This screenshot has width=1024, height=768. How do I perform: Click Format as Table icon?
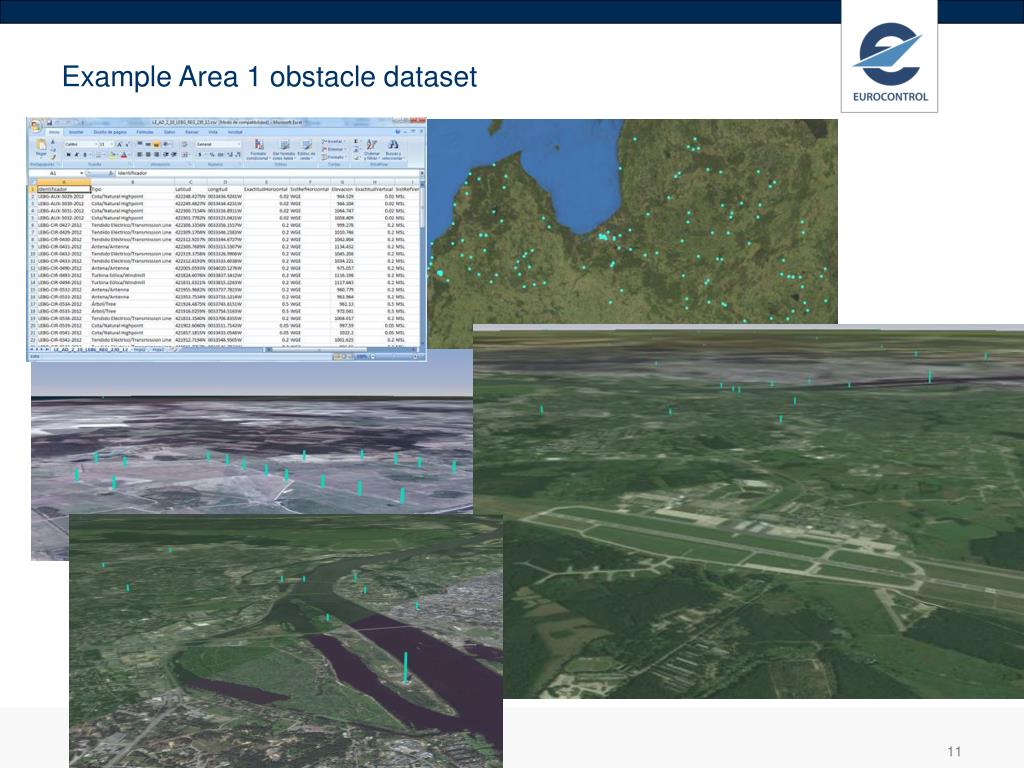tap(282, 148)
